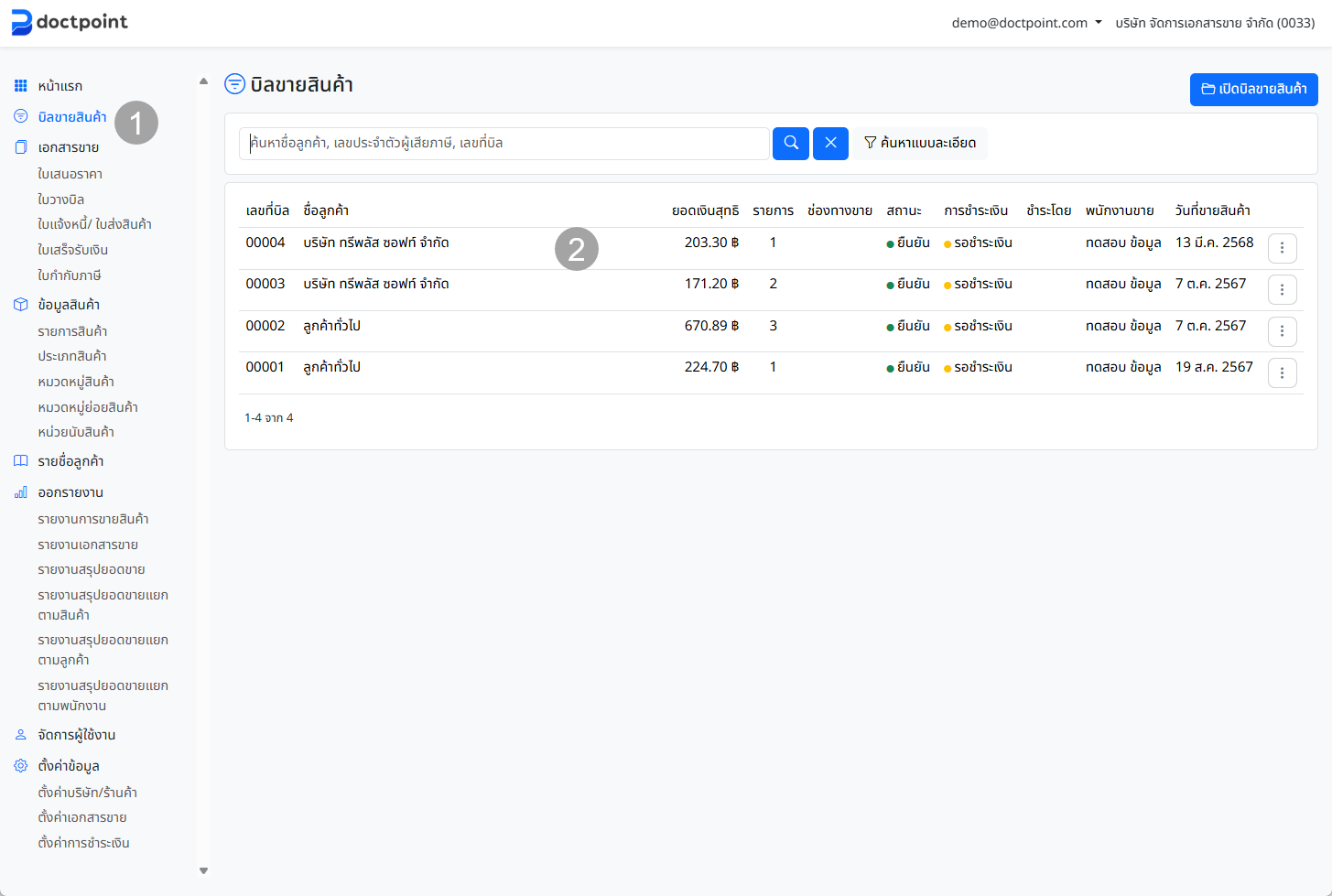Open the demo@doctpoint.com account dropdown
This screenshot has height=896, width=1332.
click(x=1026, y=23)
